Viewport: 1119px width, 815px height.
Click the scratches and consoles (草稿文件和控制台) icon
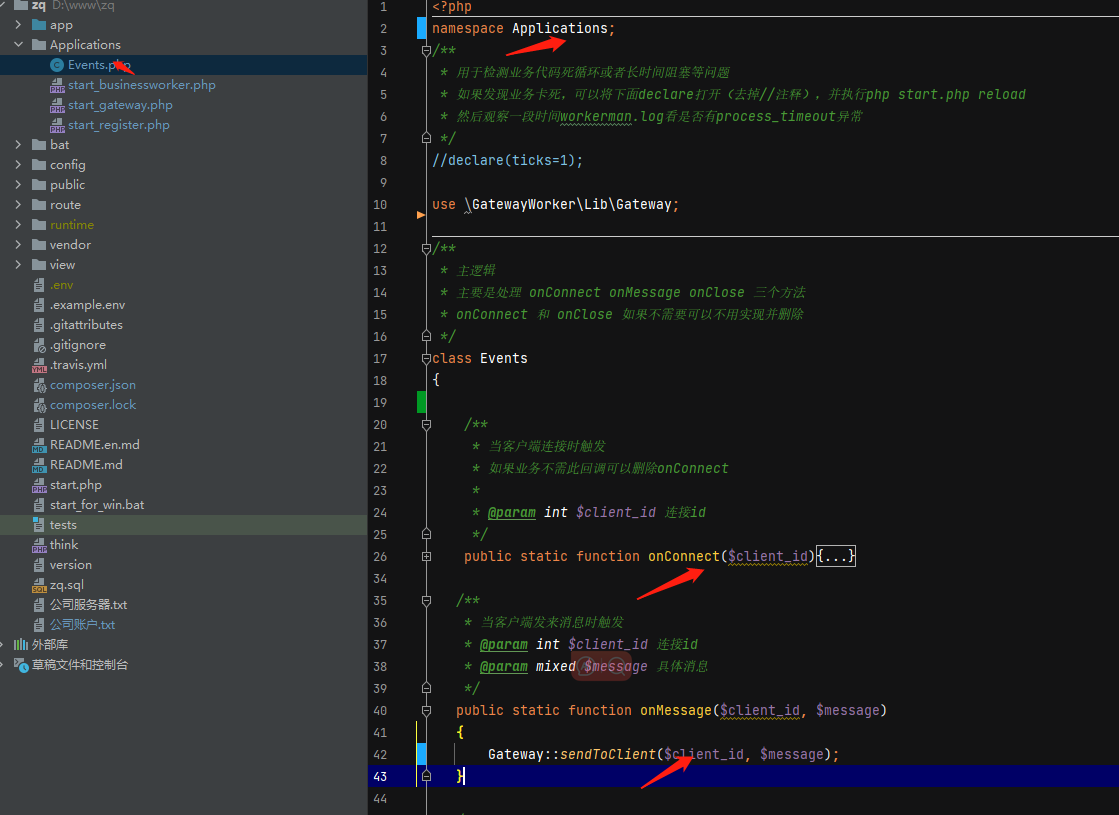coord(21,665)
